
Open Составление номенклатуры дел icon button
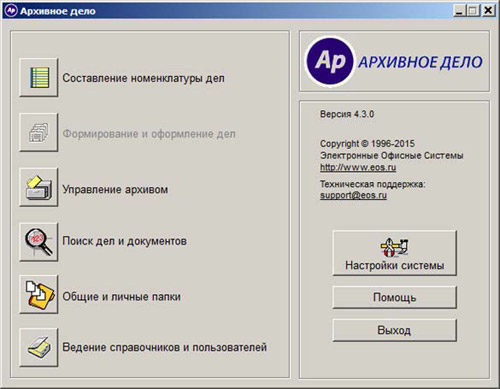pyautogui.click(x=39, y=78)
